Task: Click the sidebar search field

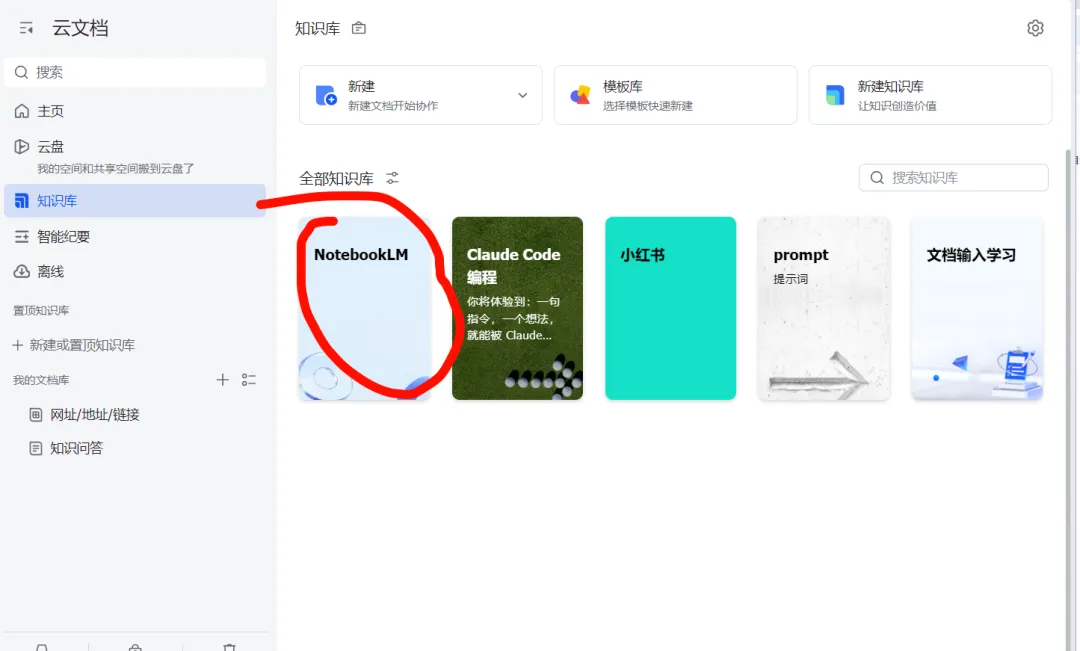Action: pyautogui.click(x=135, y=72)
